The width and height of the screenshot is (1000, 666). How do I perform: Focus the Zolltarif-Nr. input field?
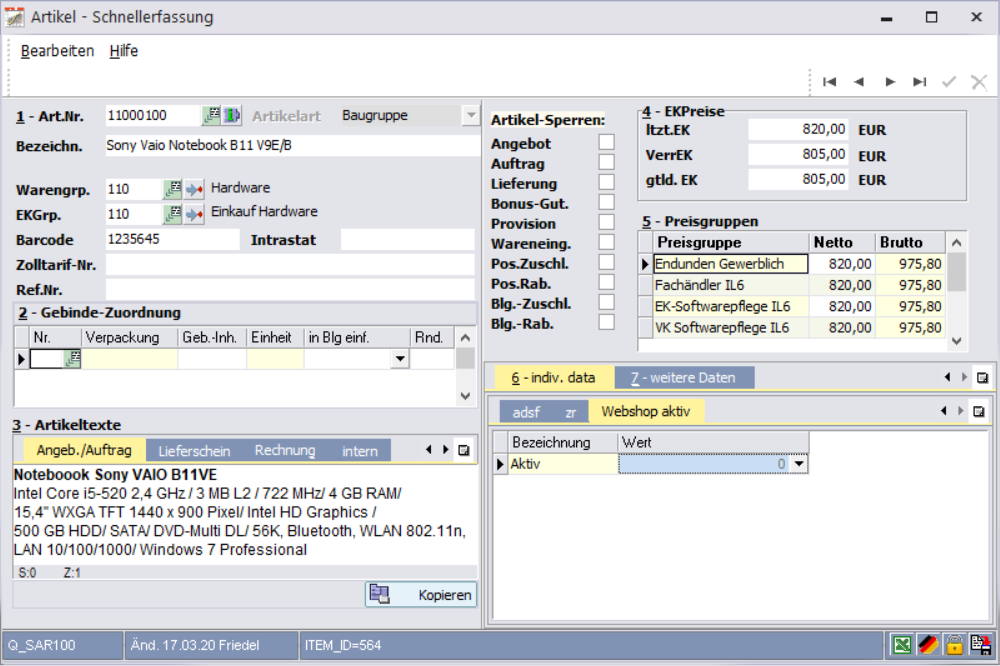tap(290, 264)
